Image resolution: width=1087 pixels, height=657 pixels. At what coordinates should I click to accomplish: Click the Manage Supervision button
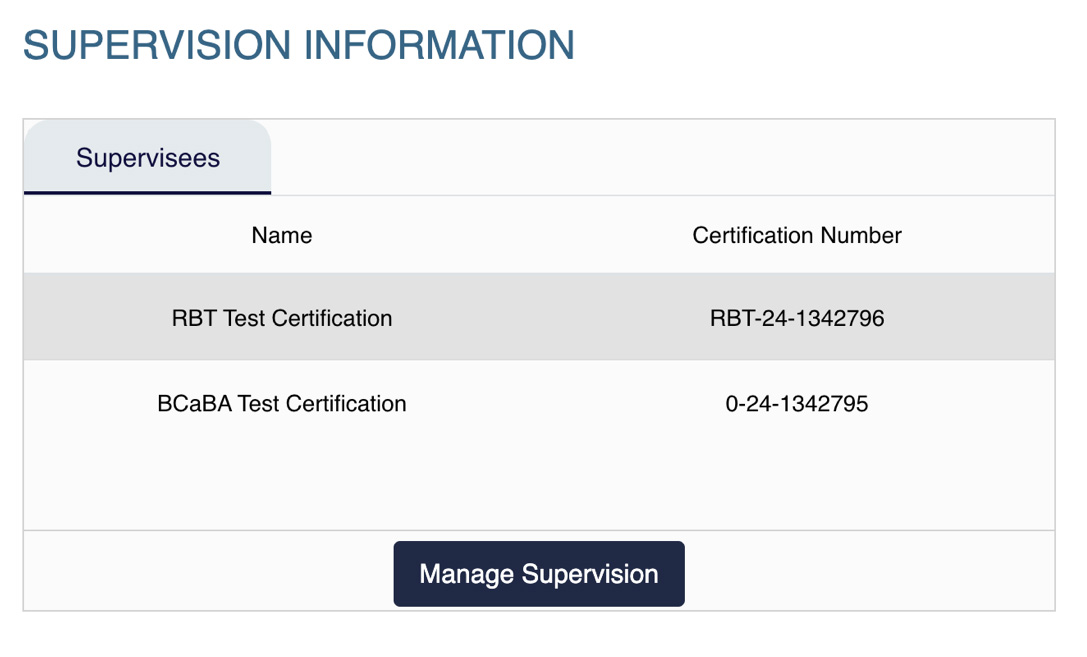539,574
